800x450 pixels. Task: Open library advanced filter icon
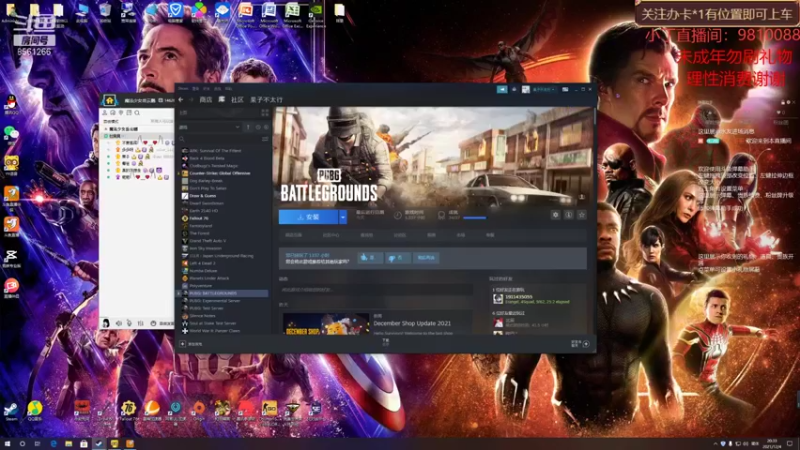[x=265, y=139]
